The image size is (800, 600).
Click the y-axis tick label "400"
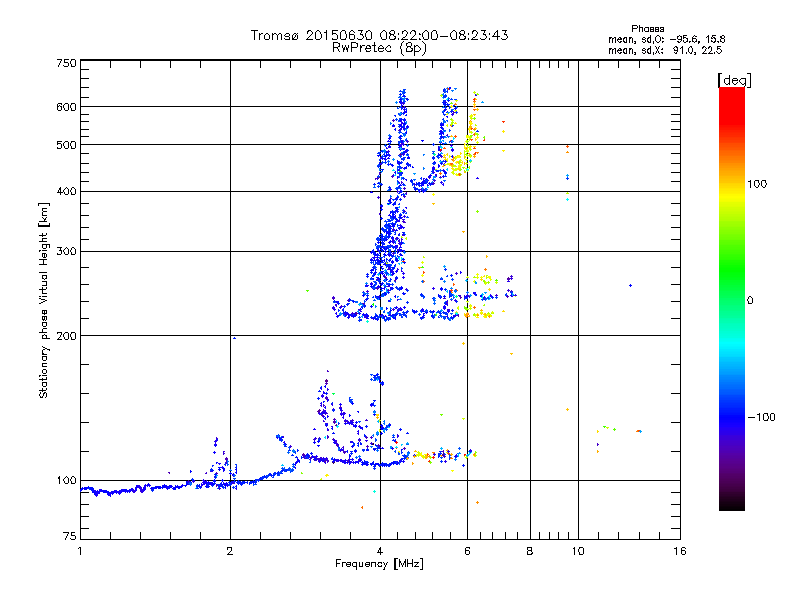click(66, 192)
